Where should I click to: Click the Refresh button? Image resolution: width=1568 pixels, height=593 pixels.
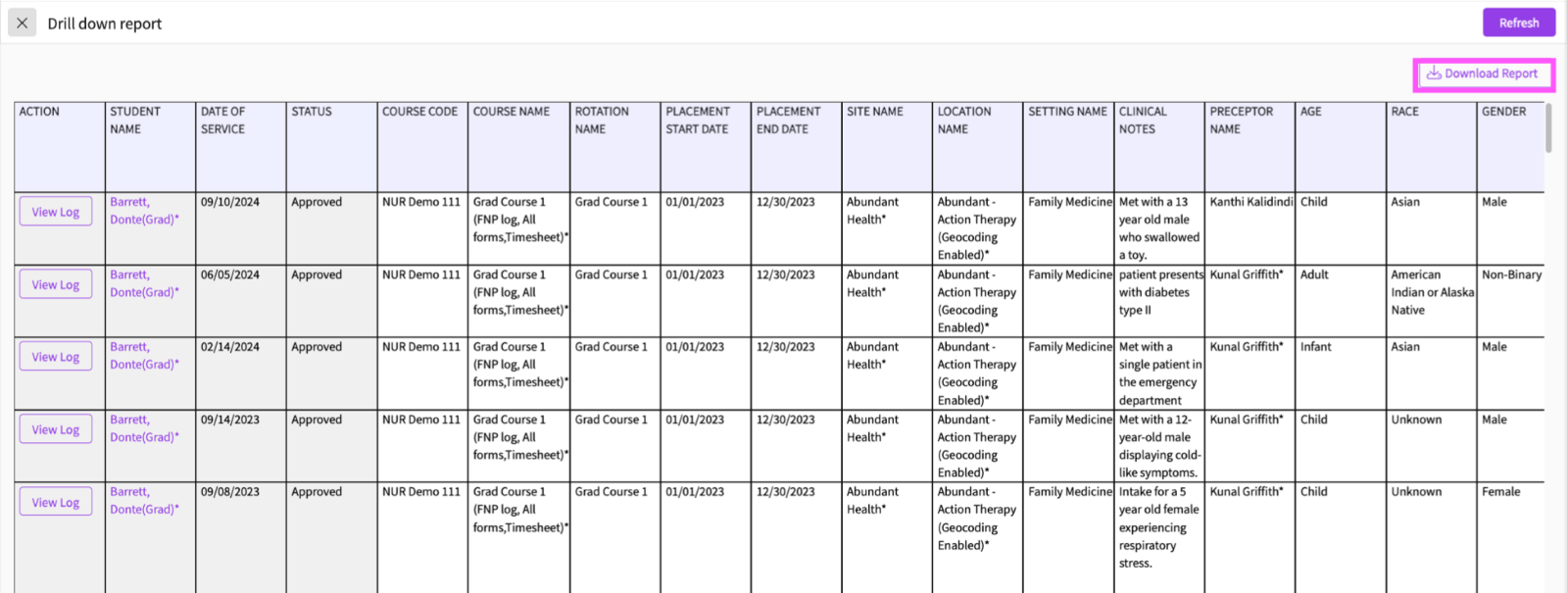(1518, 23)
